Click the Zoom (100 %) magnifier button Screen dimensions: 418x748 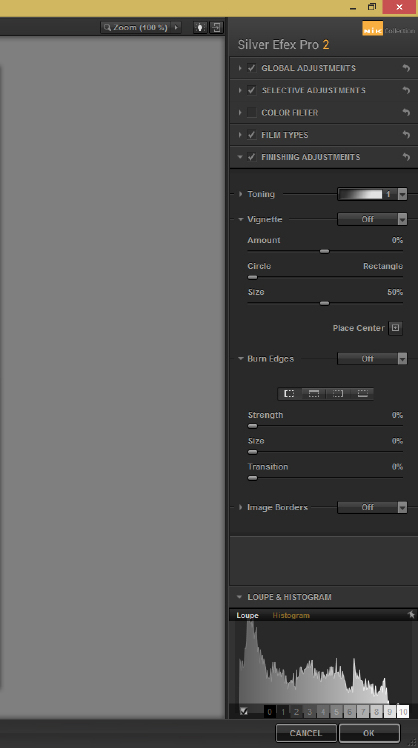point(135,27)
